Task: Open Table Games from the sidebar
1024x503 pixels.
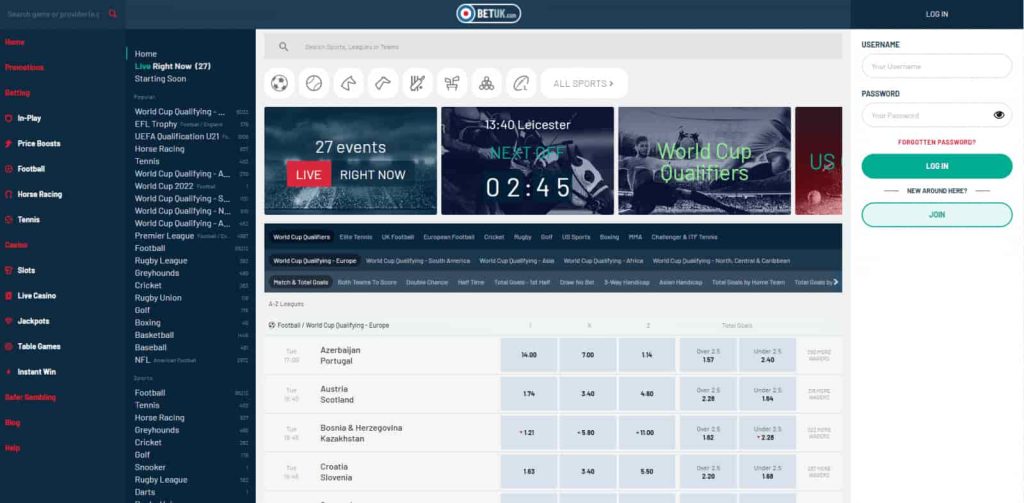Action: coord(38,346)
